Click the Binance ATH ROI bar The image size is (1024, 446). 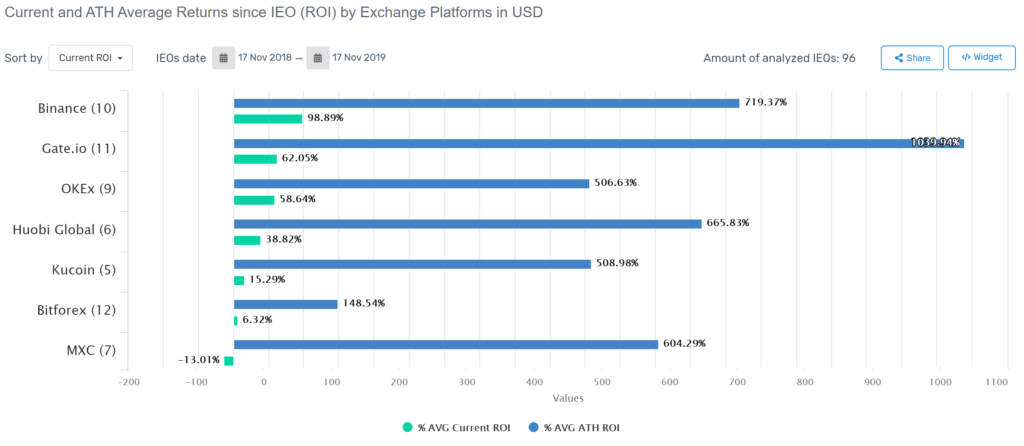[x=487, y=103]
